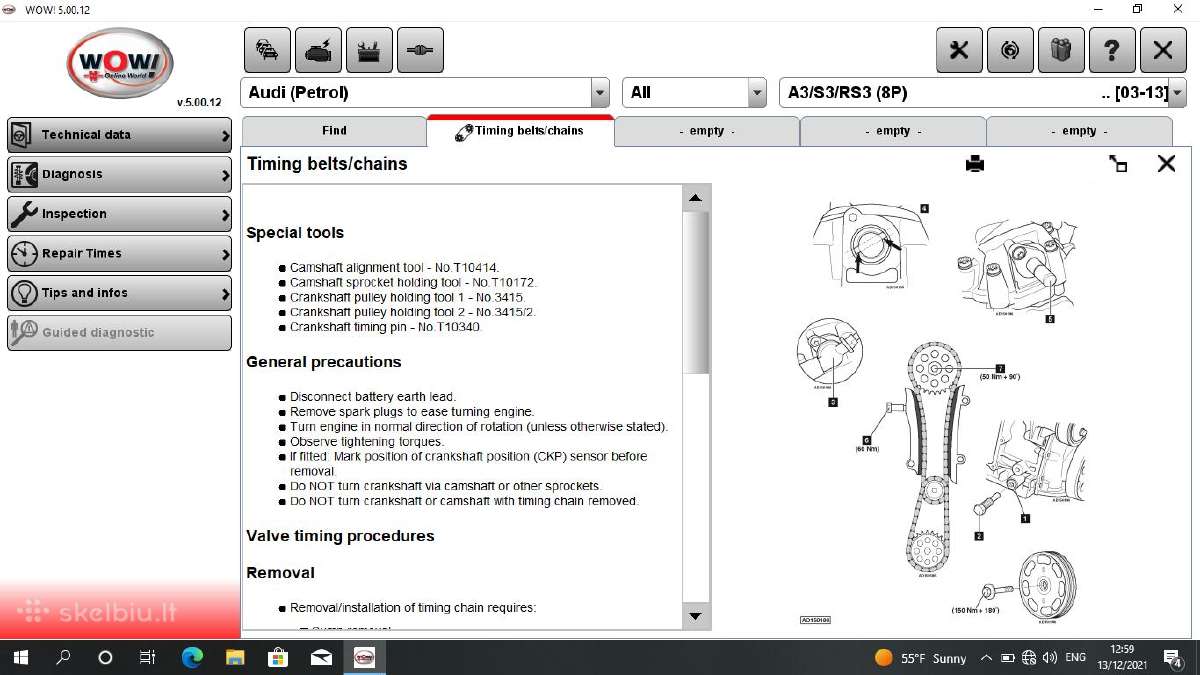This screenshot has height=675, width=1200.
Task: Open the settings wrench and screwdriver icon
Action: (x=959, y=50)
